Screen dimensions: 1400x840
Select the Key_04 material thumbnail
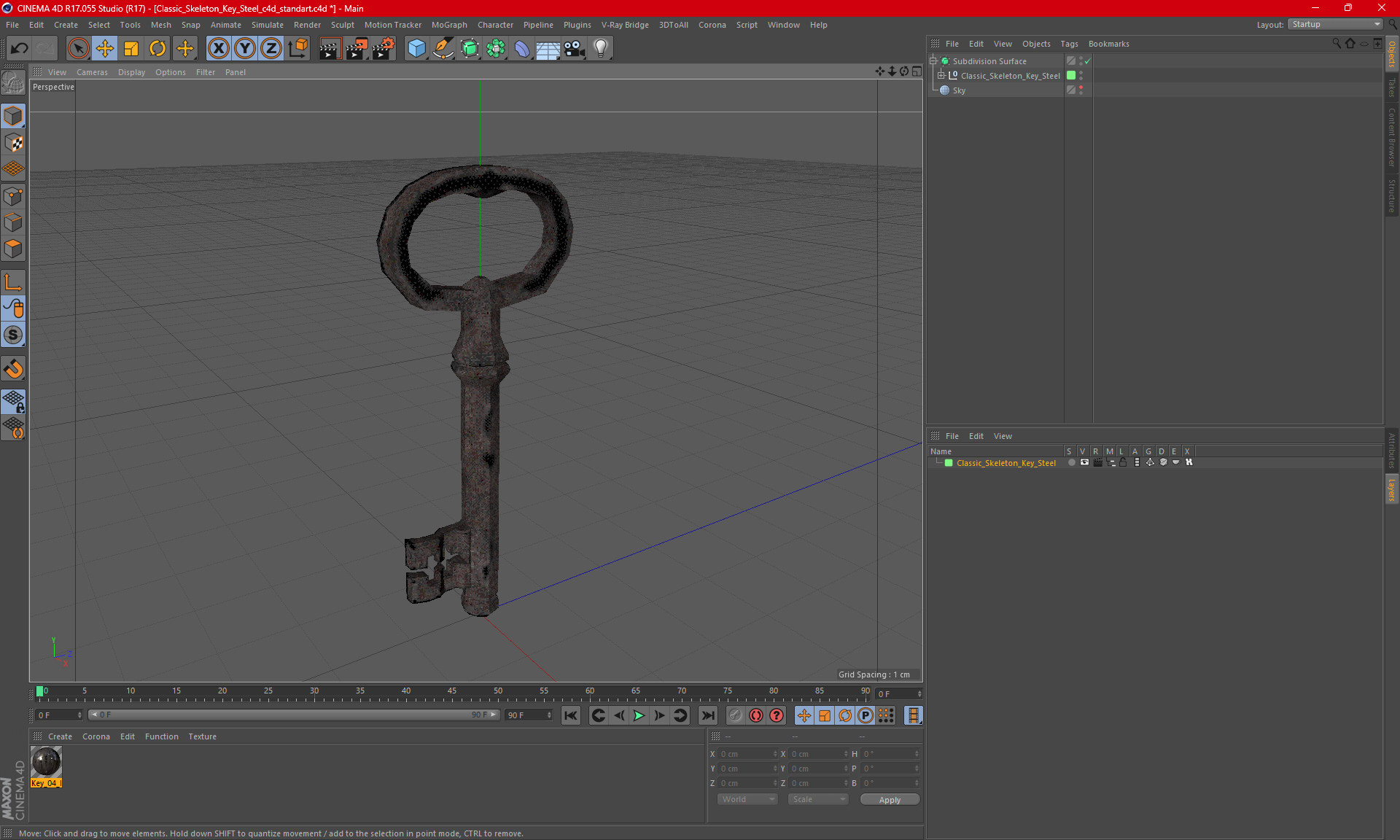click(46, 762)
